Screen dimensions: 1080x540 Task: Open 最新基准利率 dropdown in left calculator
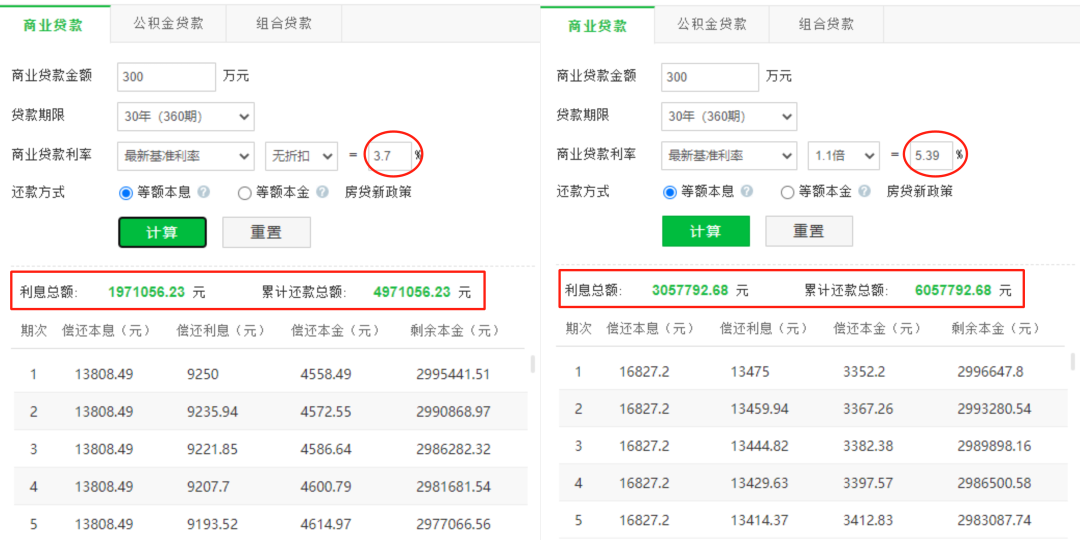pos(186,156)
